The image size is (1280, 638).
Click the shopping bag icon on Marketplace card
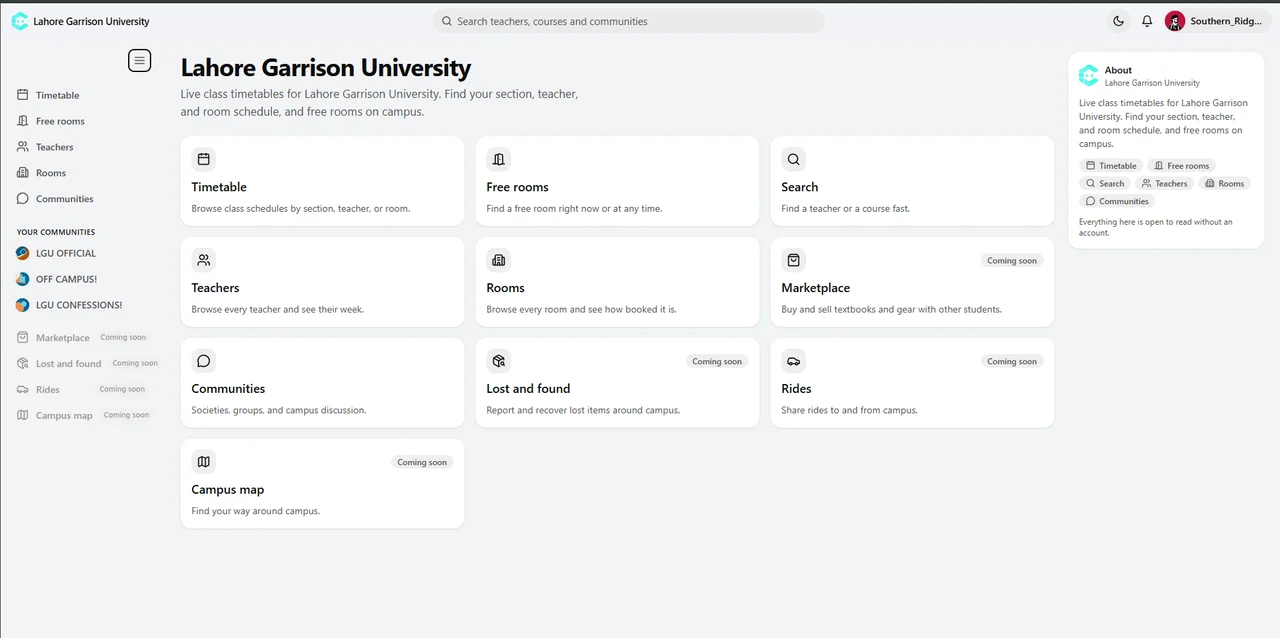point(794,260)
